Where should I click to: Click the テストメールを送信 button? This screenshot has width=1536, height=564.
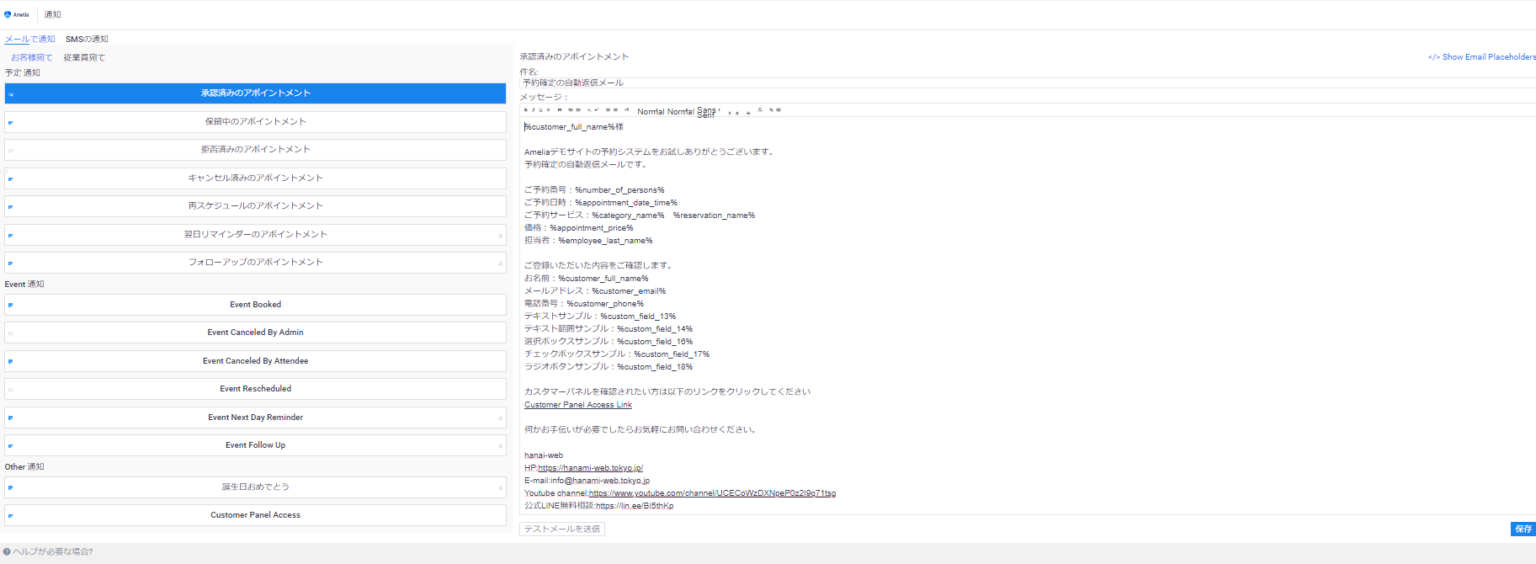pyautogui.click(x=562, y=528)
